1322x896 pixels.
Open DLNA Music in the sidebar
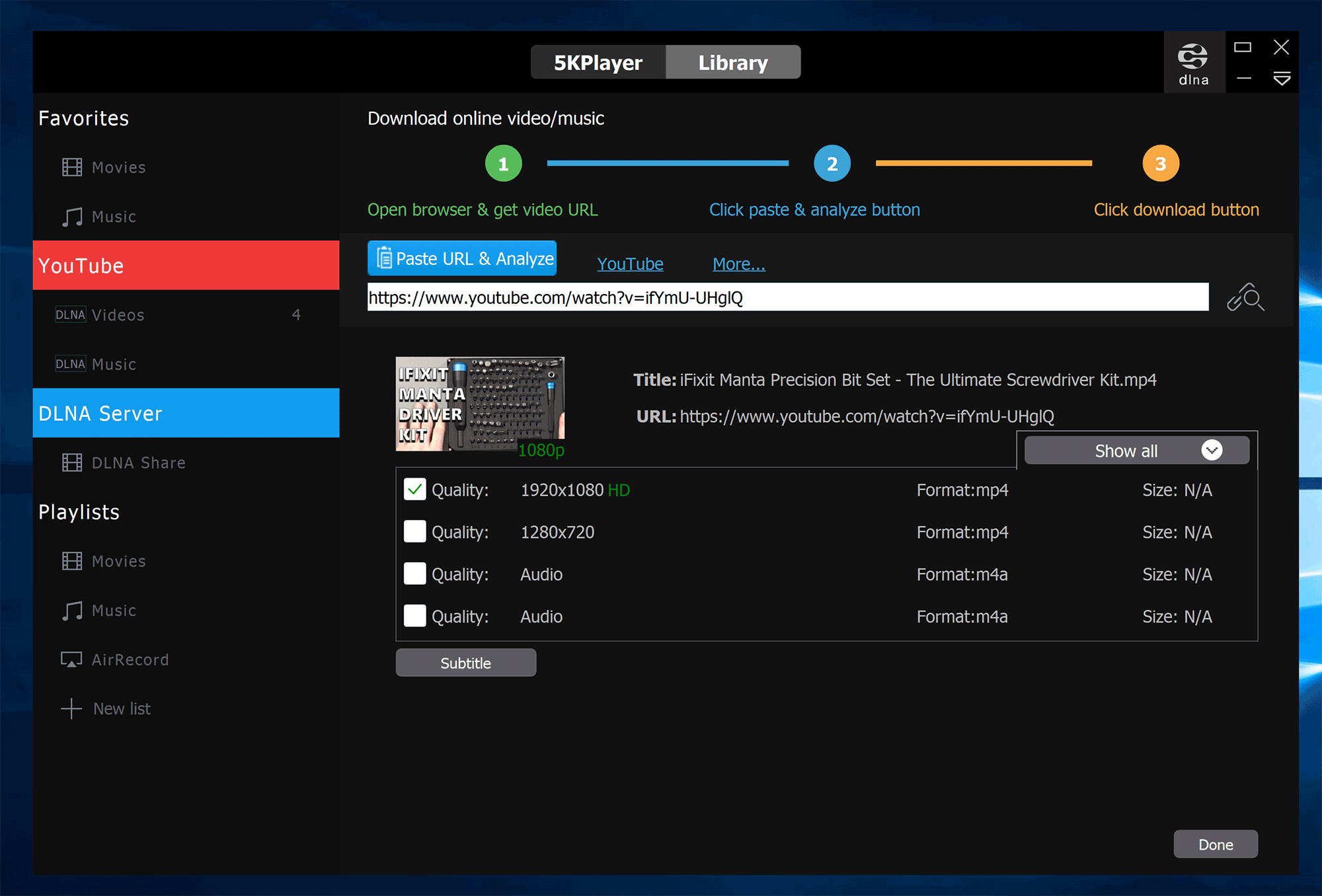(186, 364)
